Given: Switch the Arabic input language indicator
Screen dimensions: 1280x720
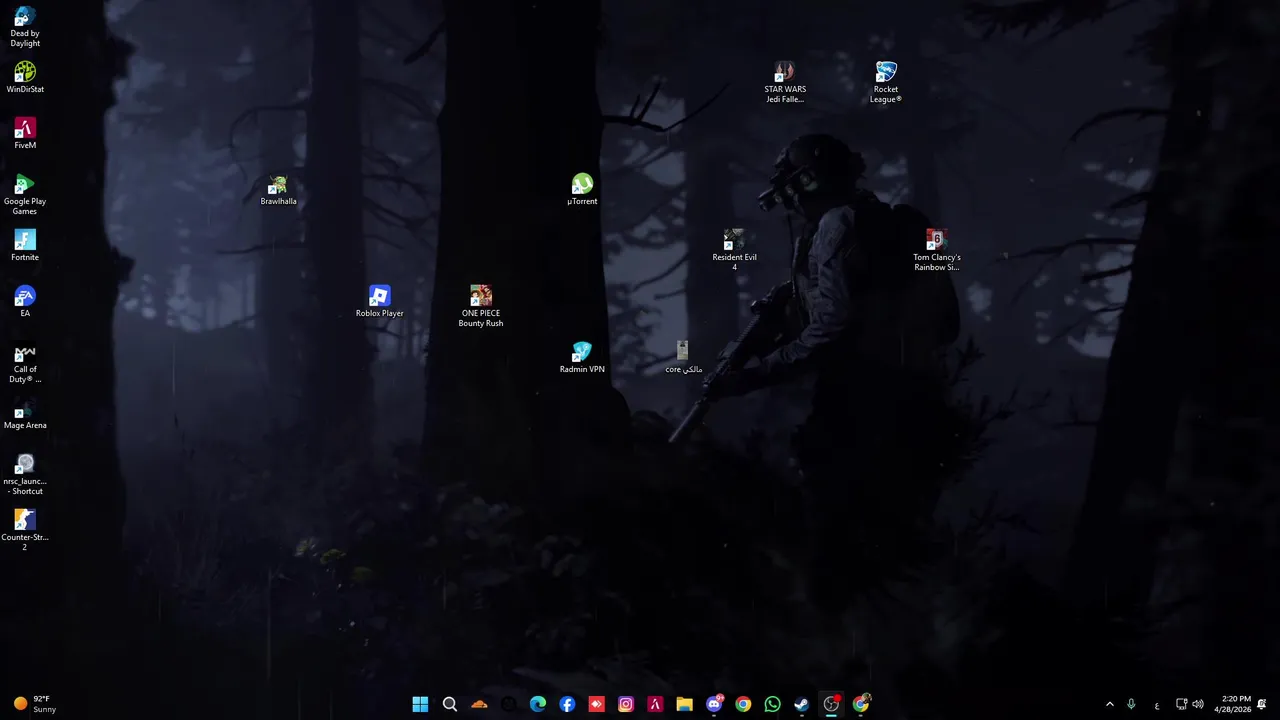Looking at the screenshot, I should pos(1157,705).
